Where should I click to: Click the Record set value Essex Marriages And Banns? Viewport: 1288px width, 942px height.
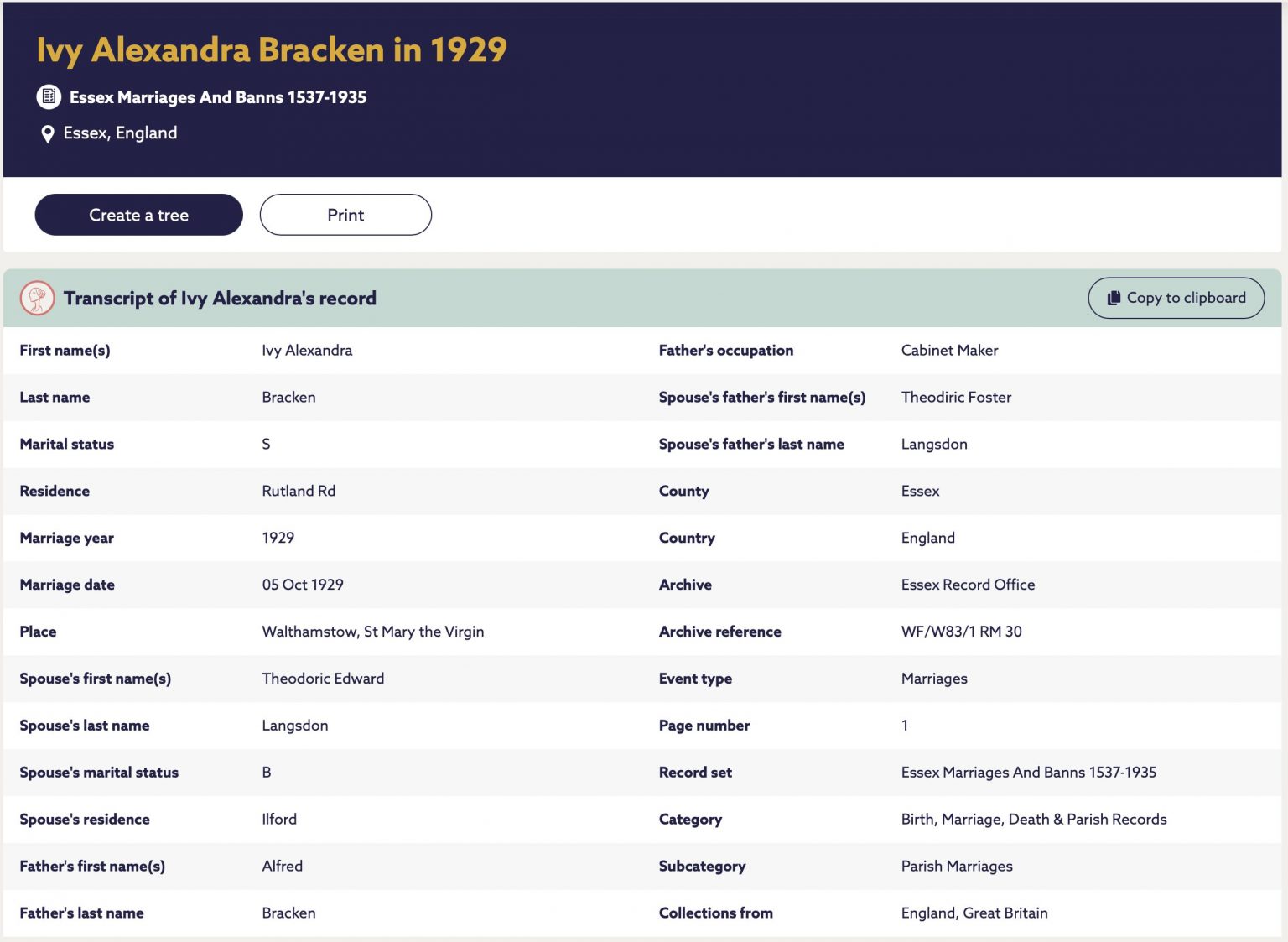pos(1029,773)
